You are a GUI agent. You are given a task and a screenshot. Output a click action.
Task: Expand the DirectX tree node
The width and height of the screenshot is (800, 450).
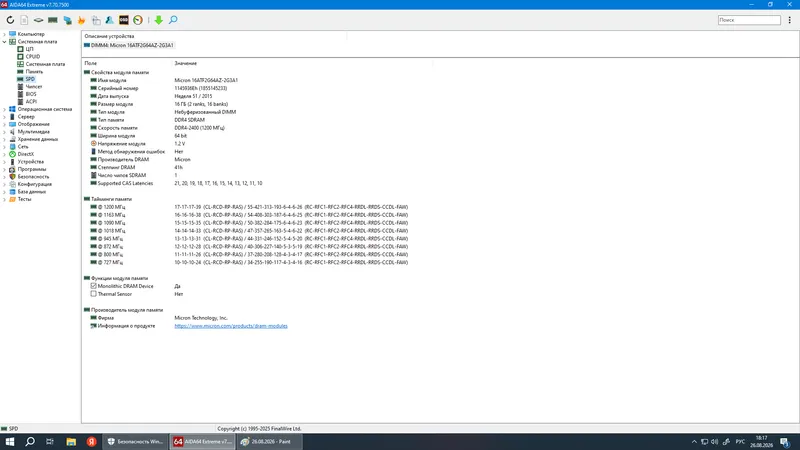5,154
